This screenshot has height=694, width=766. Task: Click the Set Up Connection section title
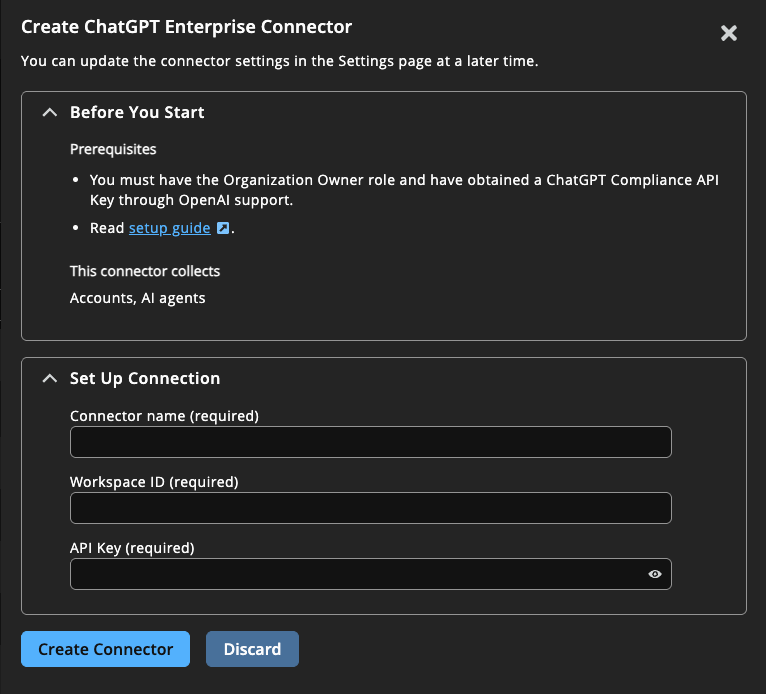pos(145,378)
